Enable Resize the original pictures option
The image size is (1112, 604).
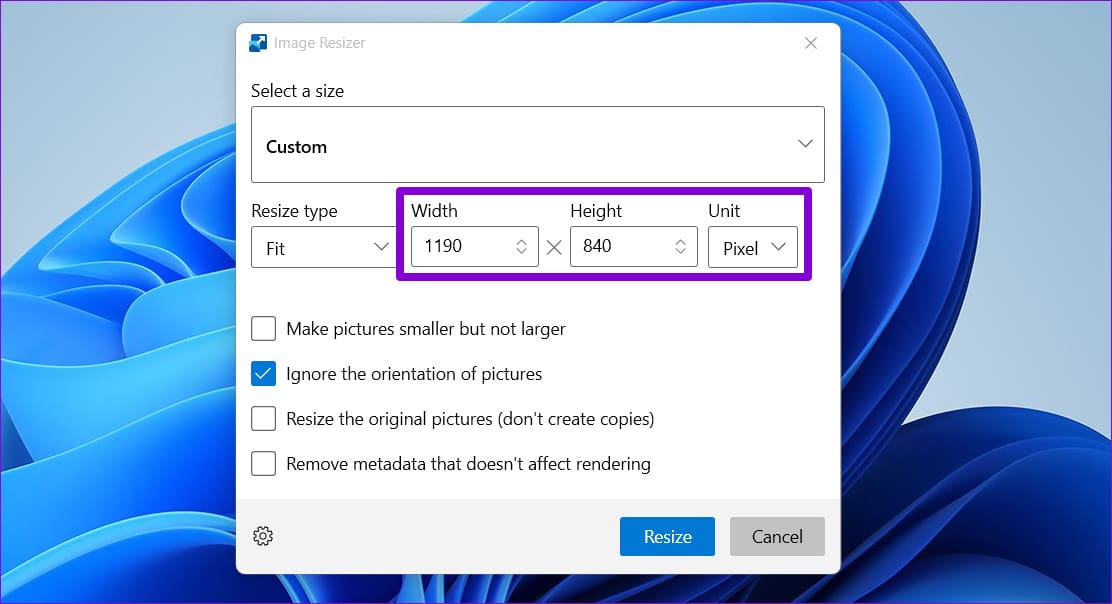coord(263,418)
